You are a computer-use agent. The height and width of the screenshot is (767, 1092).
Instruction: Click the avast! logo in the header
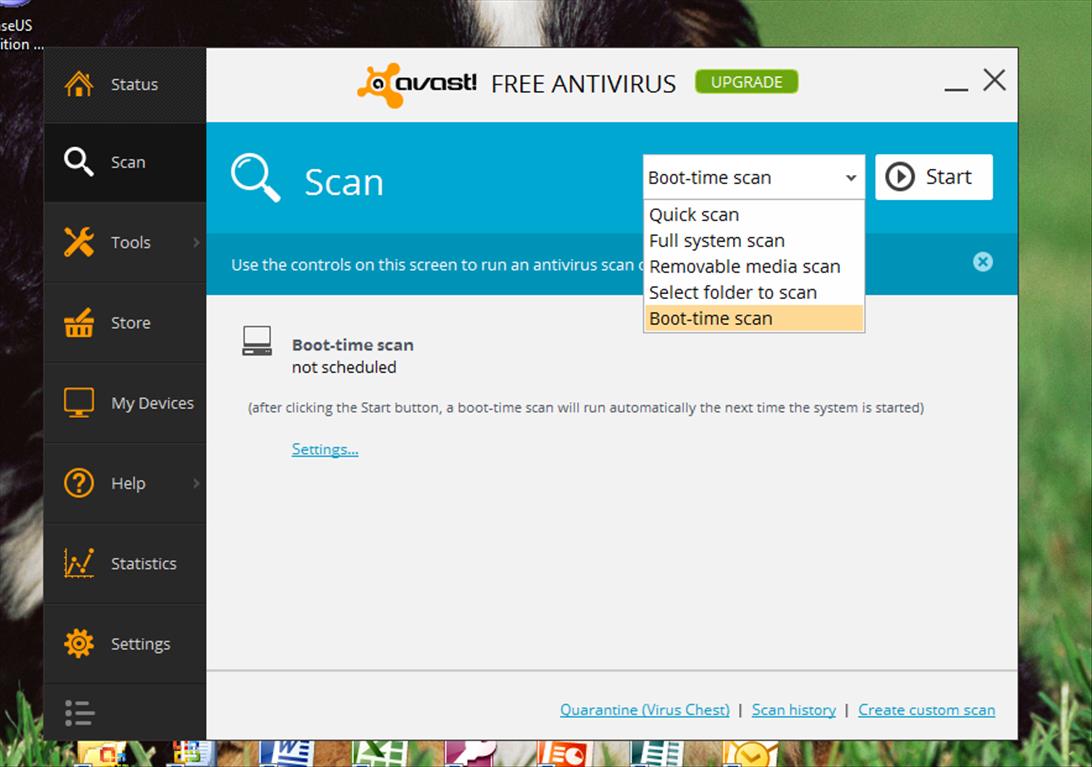point(417,85)
